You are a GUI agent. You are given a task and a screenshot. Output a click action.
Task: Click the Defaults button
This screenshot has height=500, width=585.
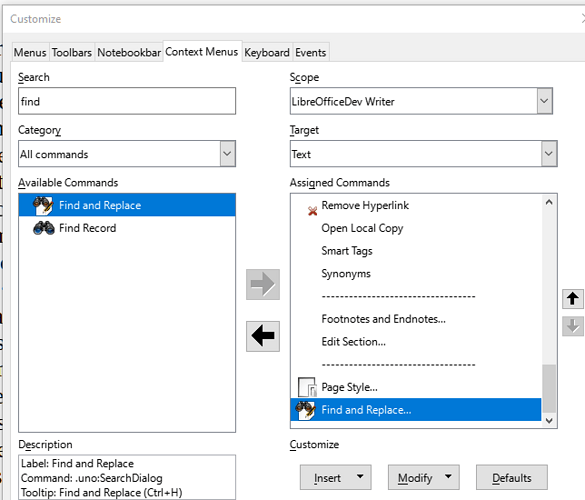(512, 477)
